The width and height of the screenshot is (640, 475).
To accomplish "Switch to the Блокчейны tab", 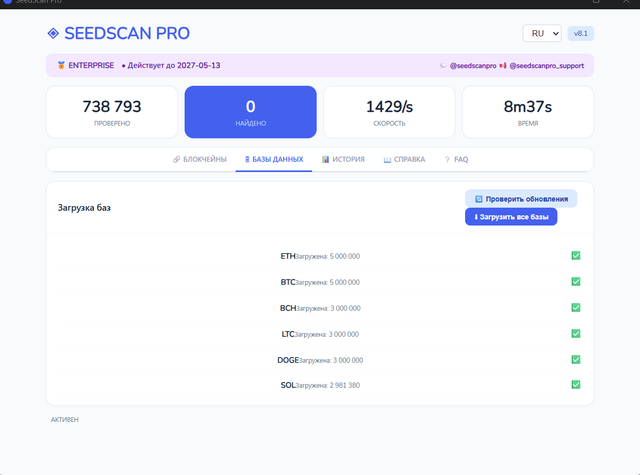I will (x=200, y=159).
